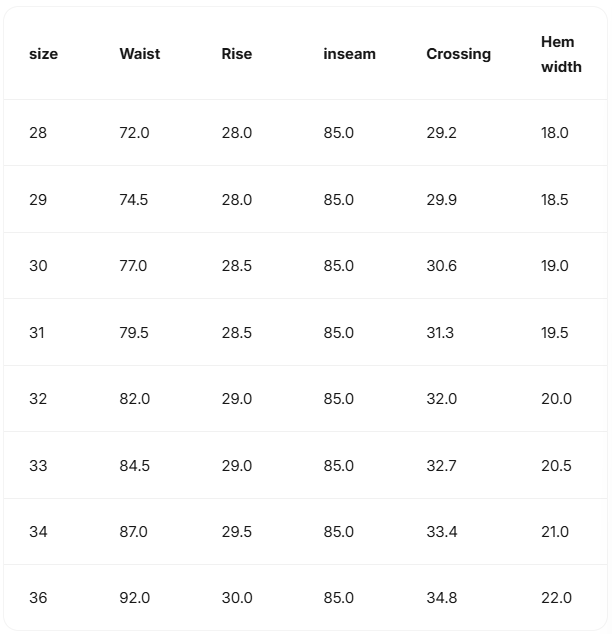Click the size 33 row label
The width and height of the screenshot is (612, 634).
tap(38, 466)
